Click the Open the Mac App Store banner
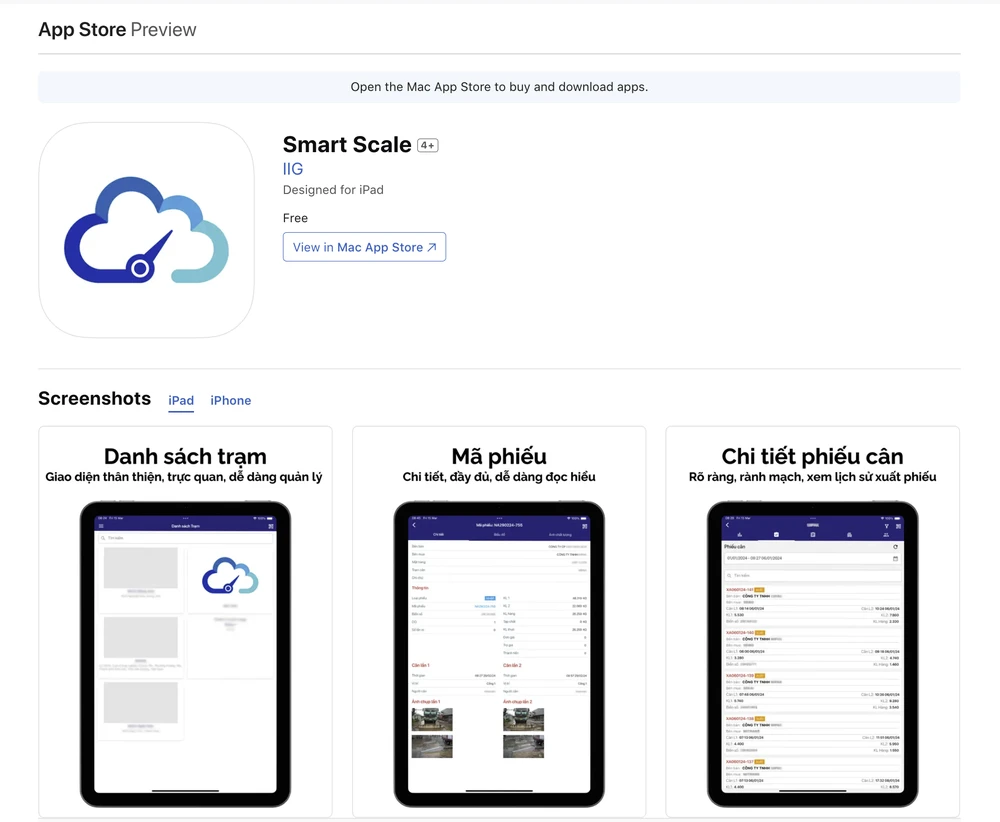 [x=499, y=87]
